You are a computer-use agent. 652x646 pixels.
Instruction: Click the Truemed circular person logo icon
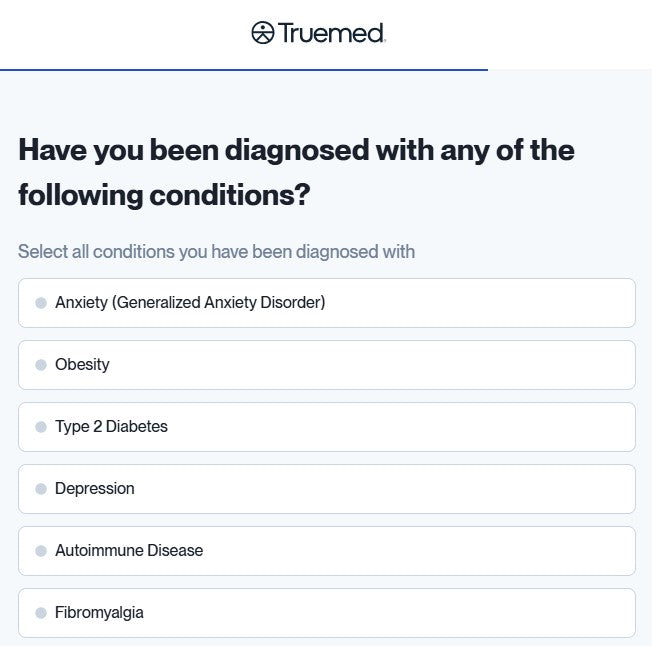(x=262, y=33)
